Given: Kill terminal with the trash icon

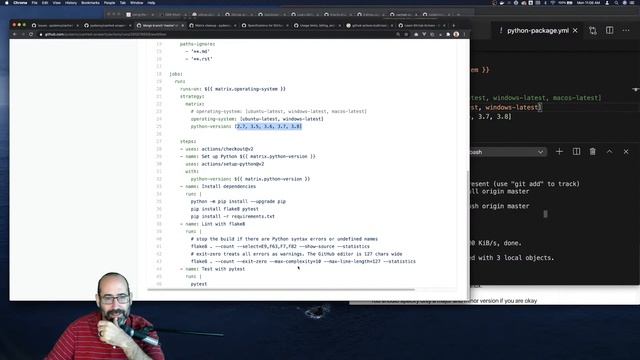Looking at the screenshot, I should coord(593,152).
